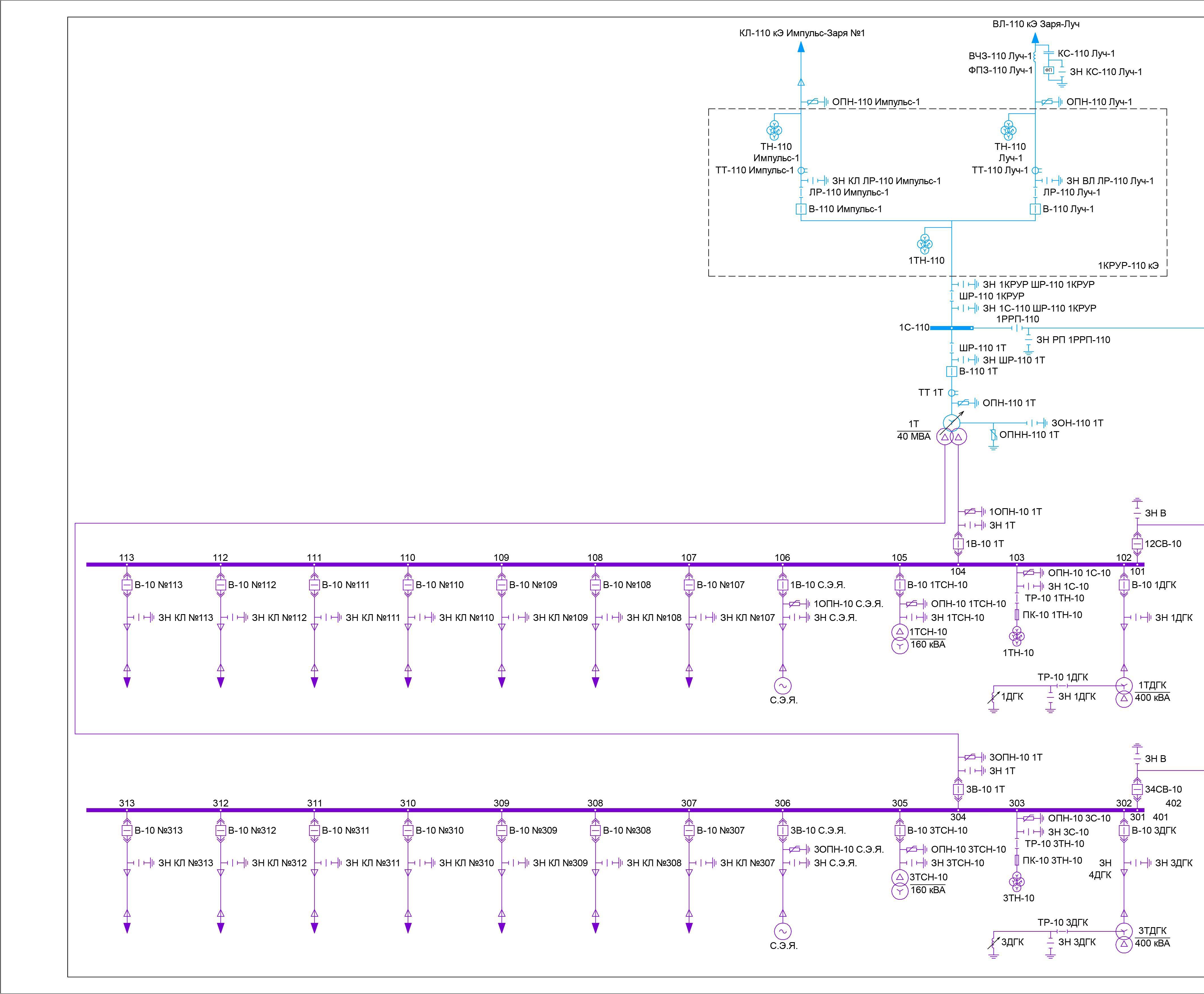Click the С.Э.Я. generator symbol under cell 106
This screenshot has height=994, width=1204.
coord(782,686)
